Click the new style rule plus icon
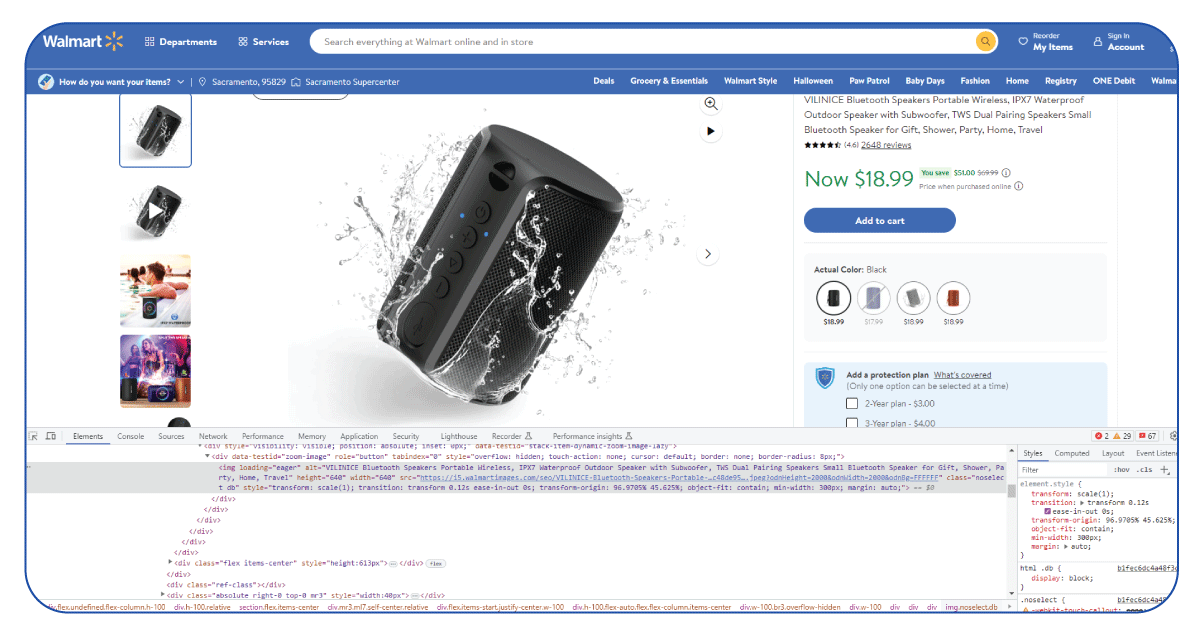Image resolution: width=1203 pixels, height=634 pixels. coord(1164,469)
